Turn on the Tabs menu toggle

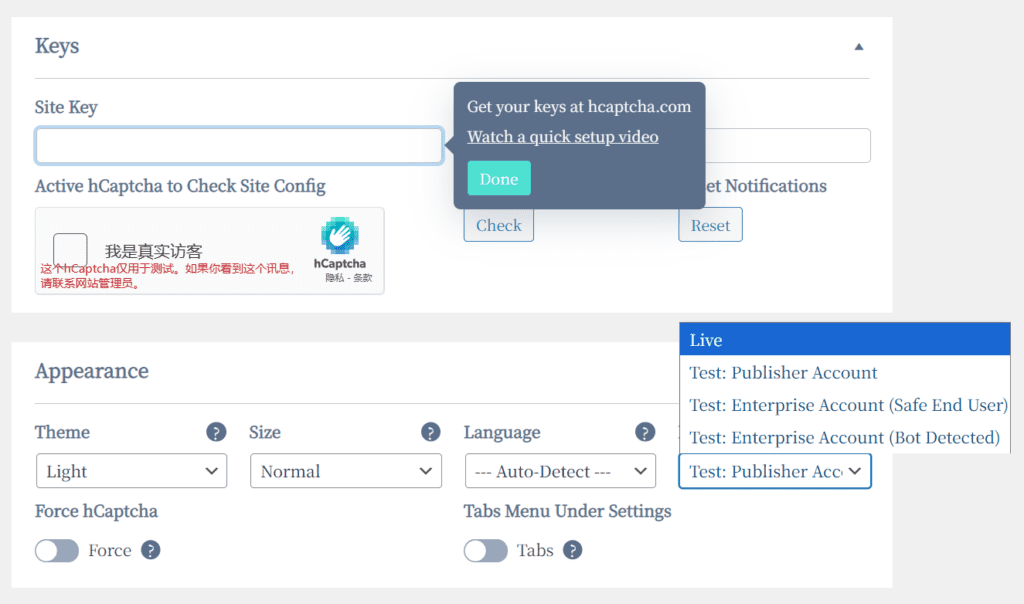coord(486,551)
